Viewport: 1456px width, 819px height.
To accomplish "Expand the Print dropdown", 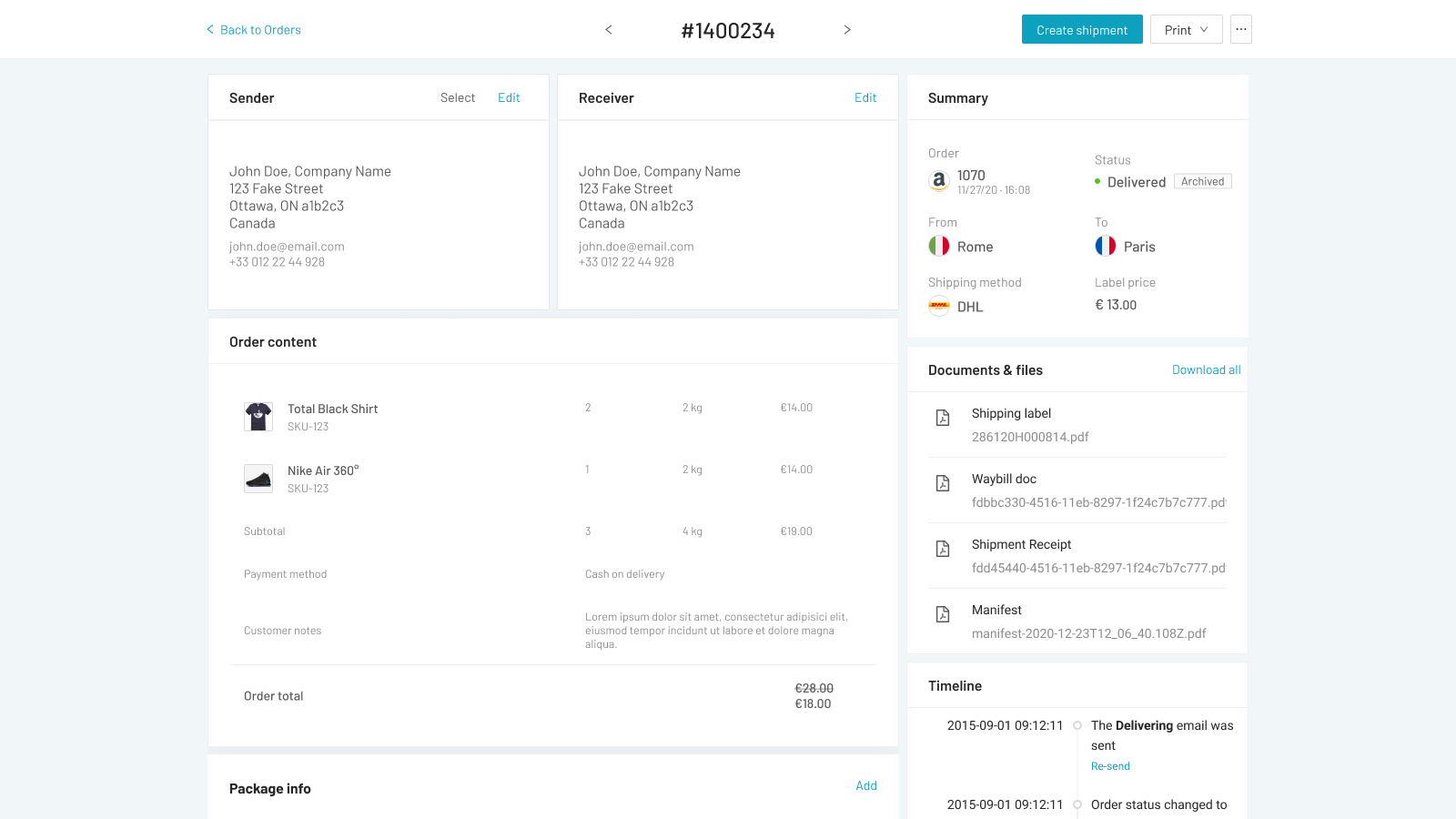I will [1186, 30].
